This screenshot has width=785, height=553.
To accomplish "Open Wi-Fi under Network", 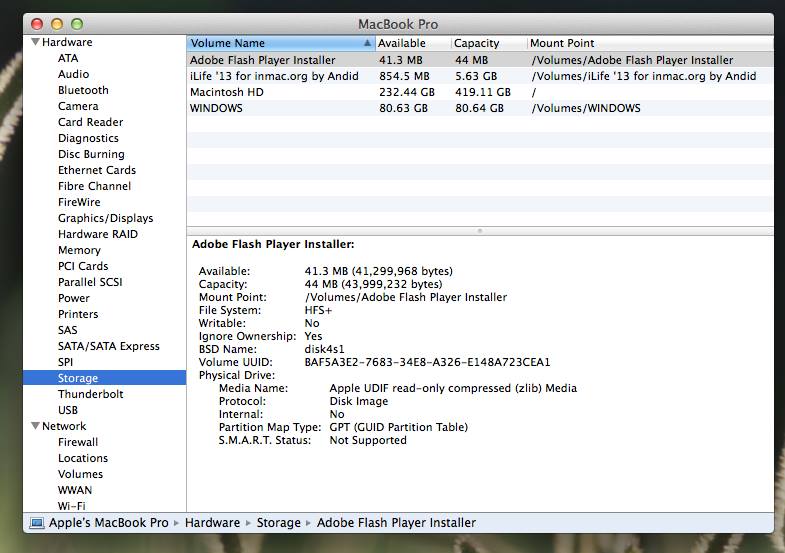I will [x=72, y=506].
